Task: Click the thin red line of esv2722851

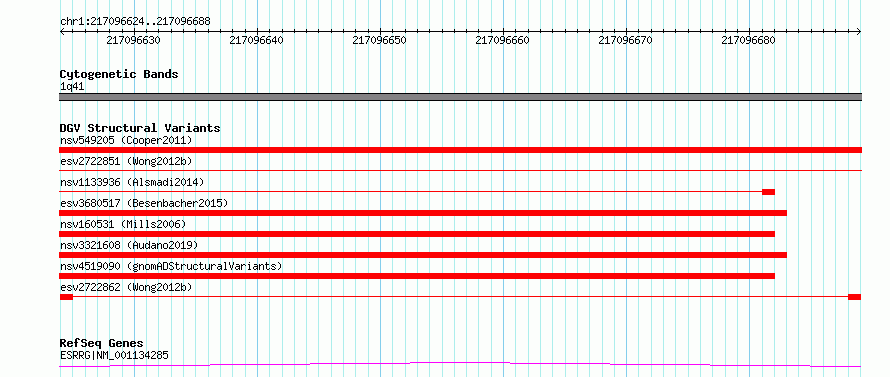Action: pos(460,170)
